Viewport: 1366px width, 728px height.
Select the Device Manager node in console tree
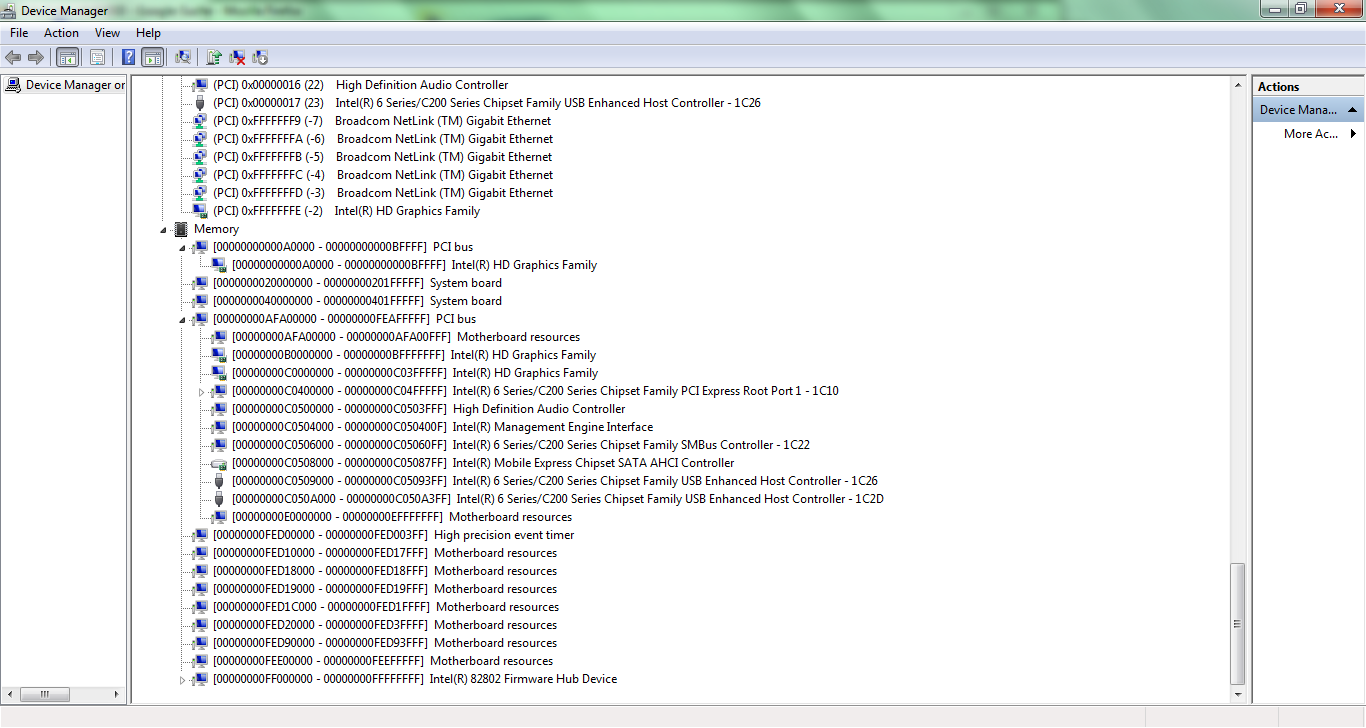click(x=75, y=85)
